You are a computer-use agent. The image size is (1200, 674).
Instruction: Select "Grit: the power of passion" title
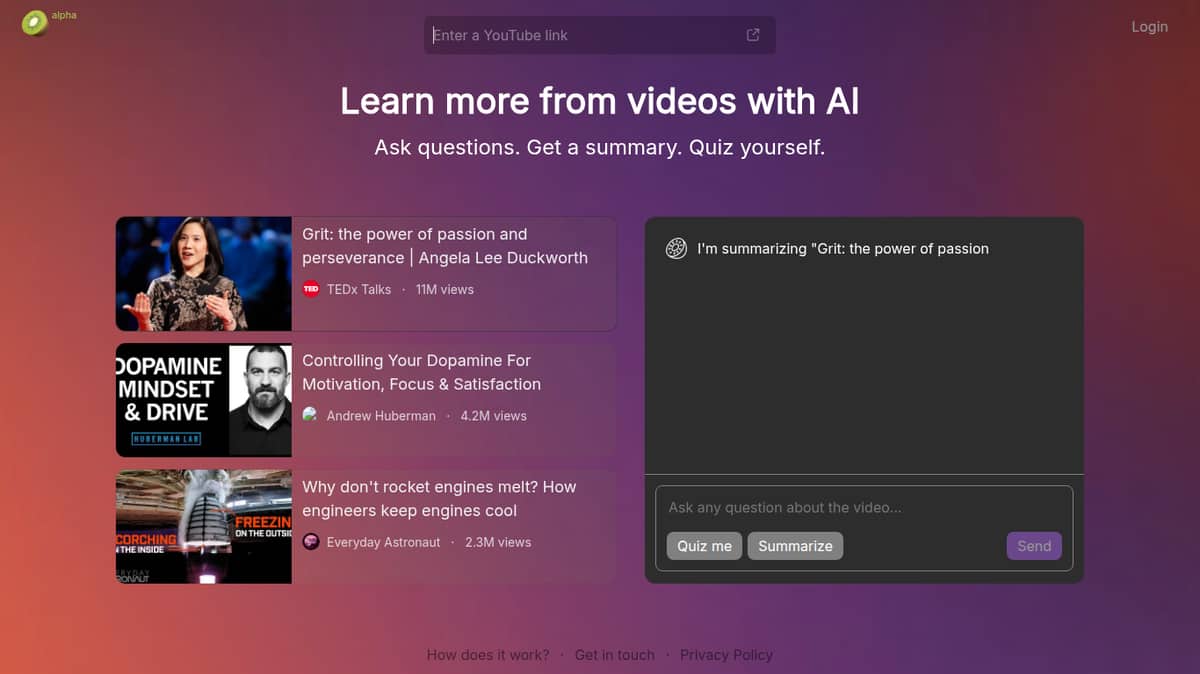coord(445,246)
